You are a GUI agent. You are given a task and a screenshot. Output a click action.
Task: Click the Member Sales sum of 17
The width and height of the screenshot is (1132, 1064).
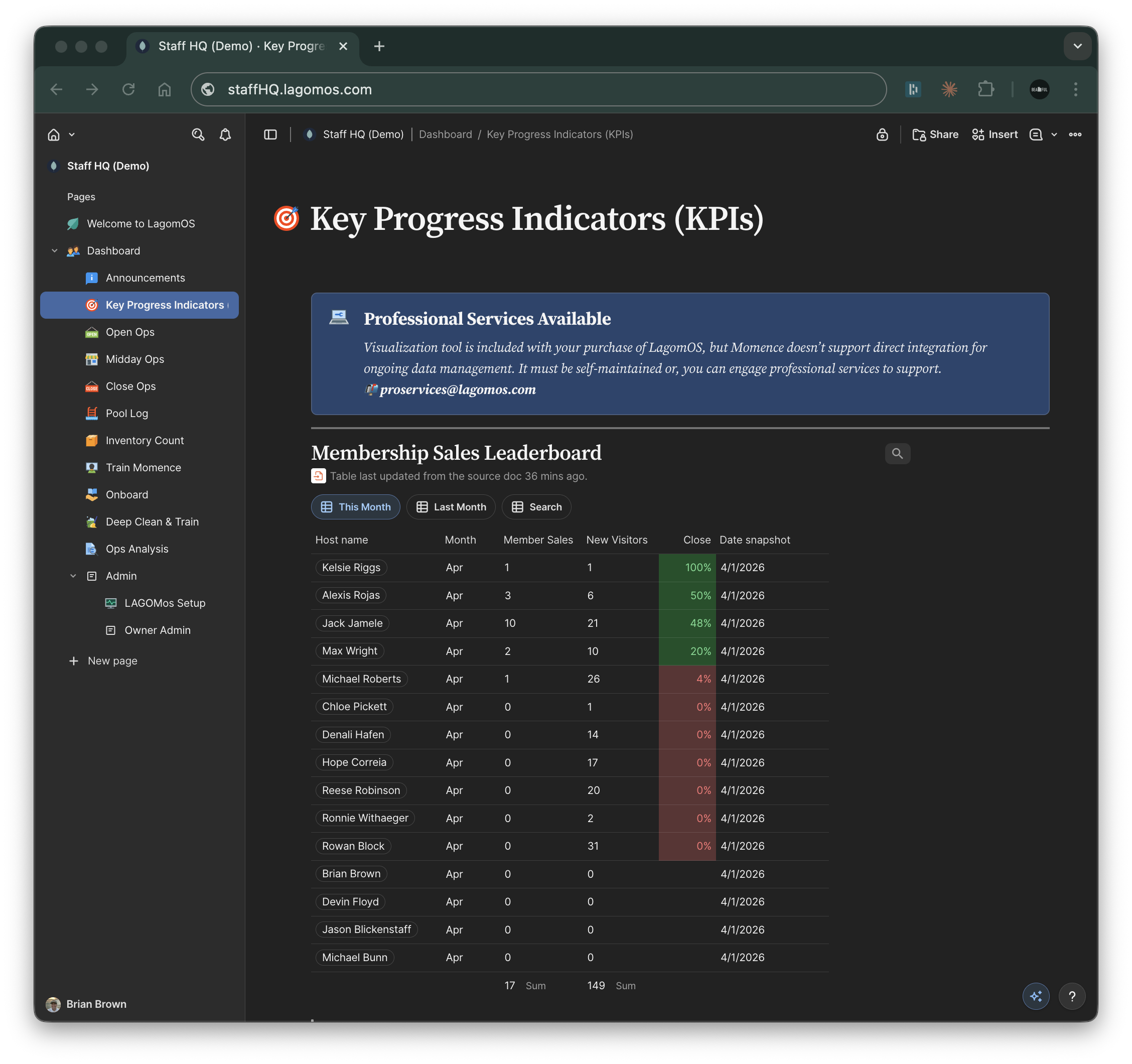click(x=510, y=985)
